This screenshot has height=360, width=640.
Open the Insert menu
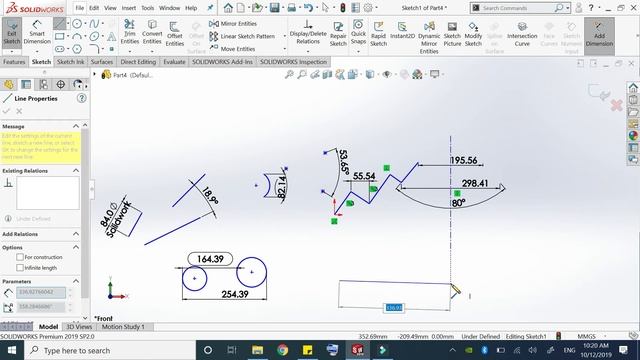(129, 8)
